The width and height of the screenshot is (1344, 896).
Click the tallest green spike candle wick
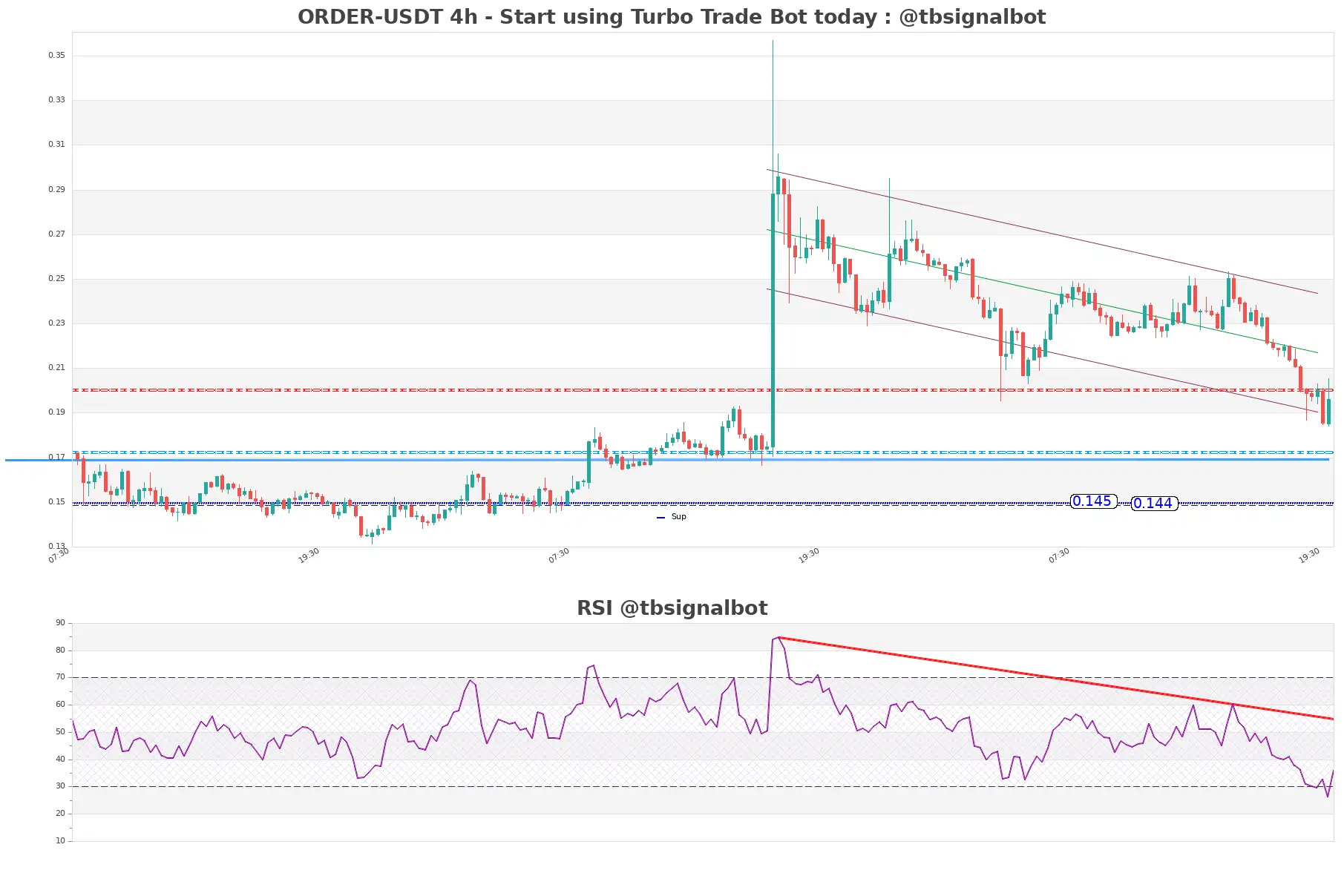(773, 115)
